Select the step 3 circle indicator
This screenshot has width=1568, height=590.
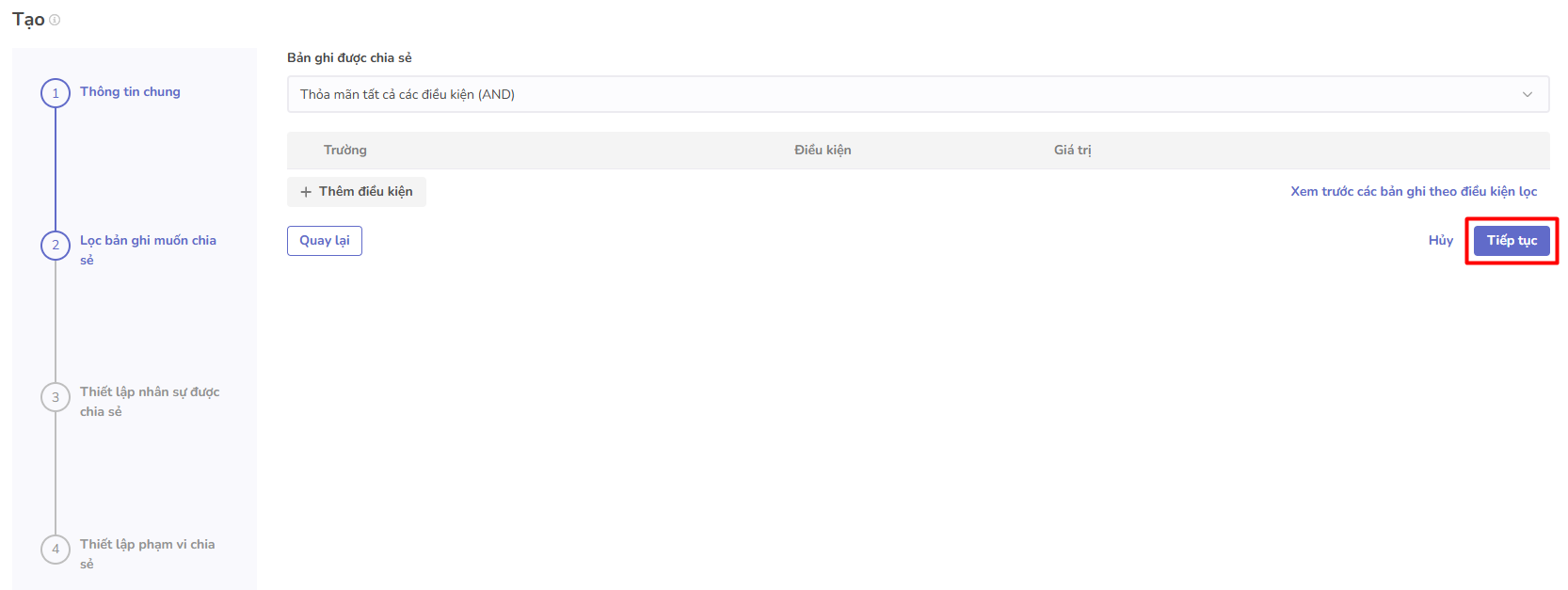(56, 397)
